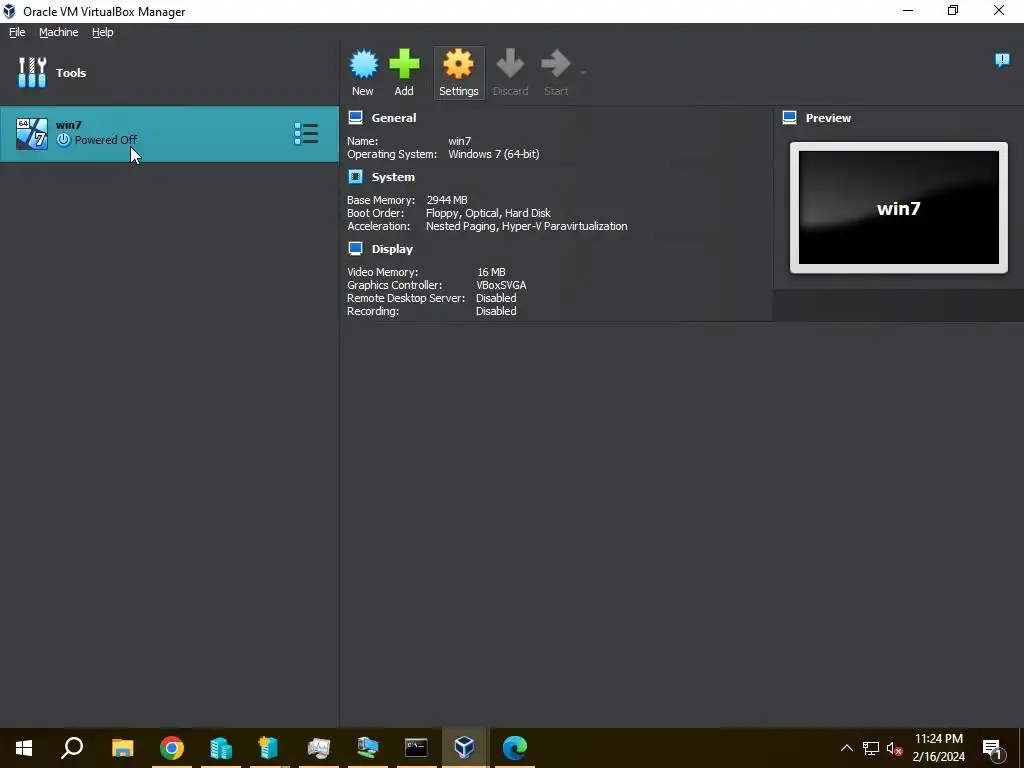Click the Boot Order value text
The image size is (1024, 768).
[x=488, y=213]
